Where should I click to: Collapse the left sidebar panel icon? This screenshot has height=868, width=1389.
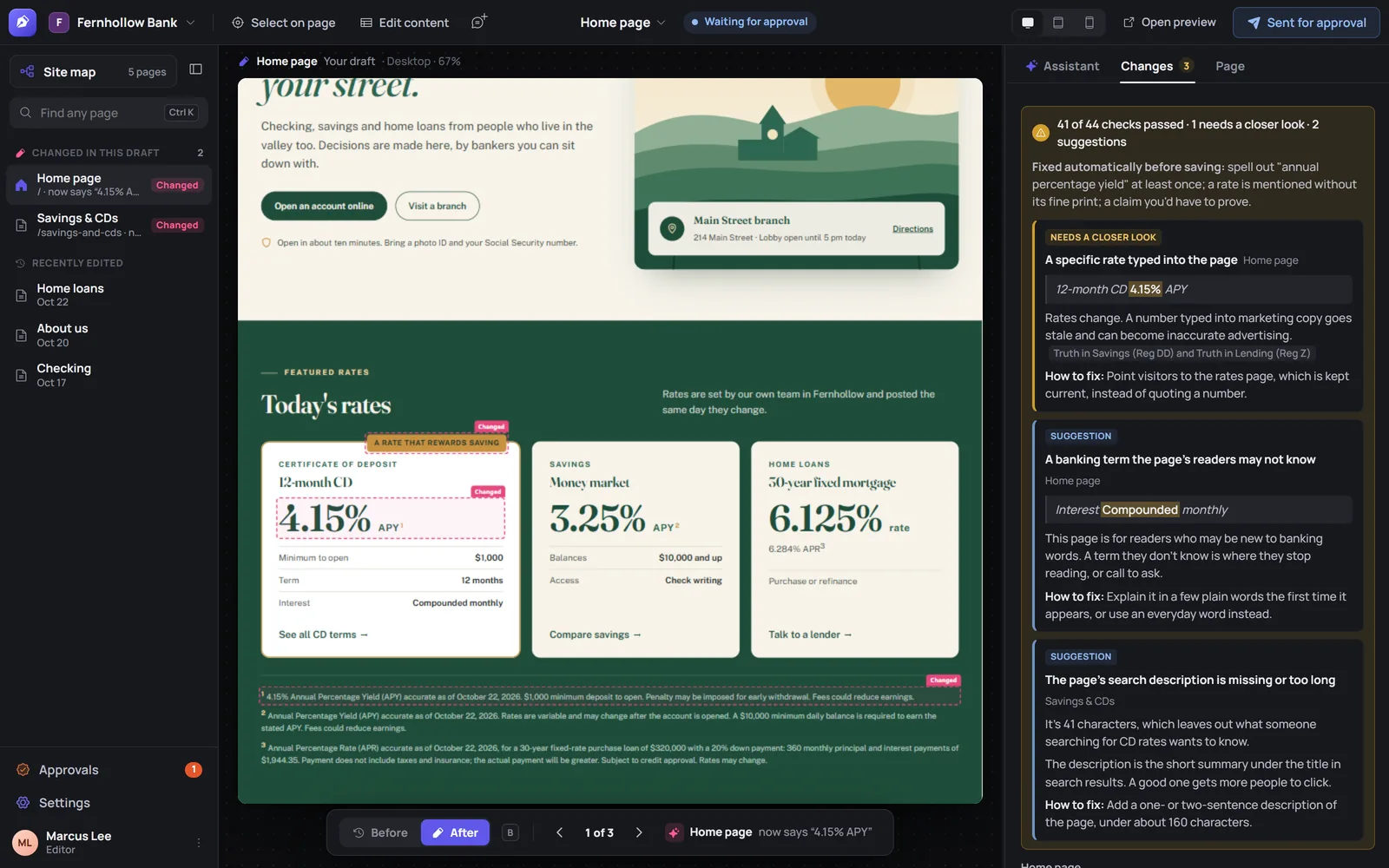coord(196,69)
